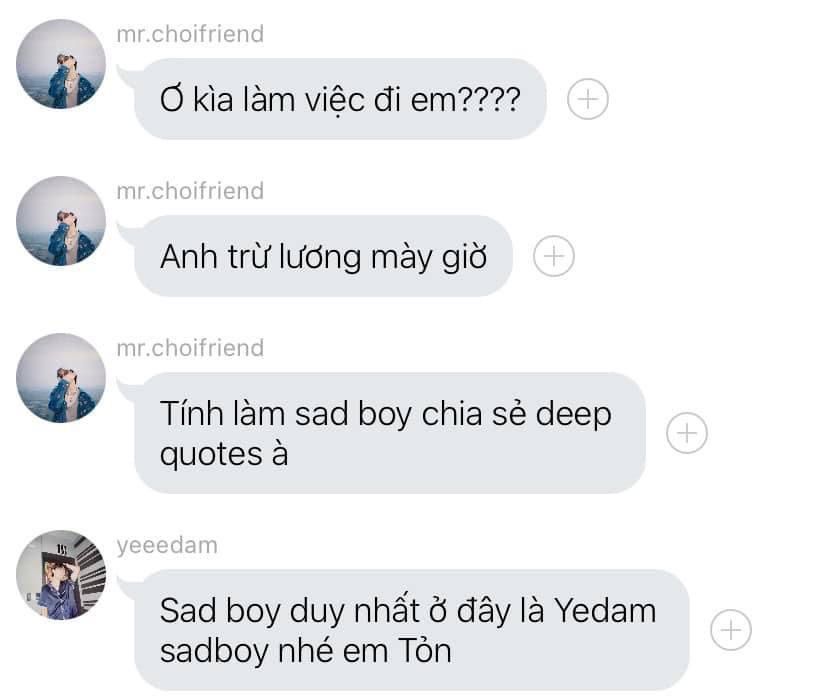
Task: Click the mr.choifriend username above 'Anh trừ lương mày giờ'
Action: tap(190, 191)
